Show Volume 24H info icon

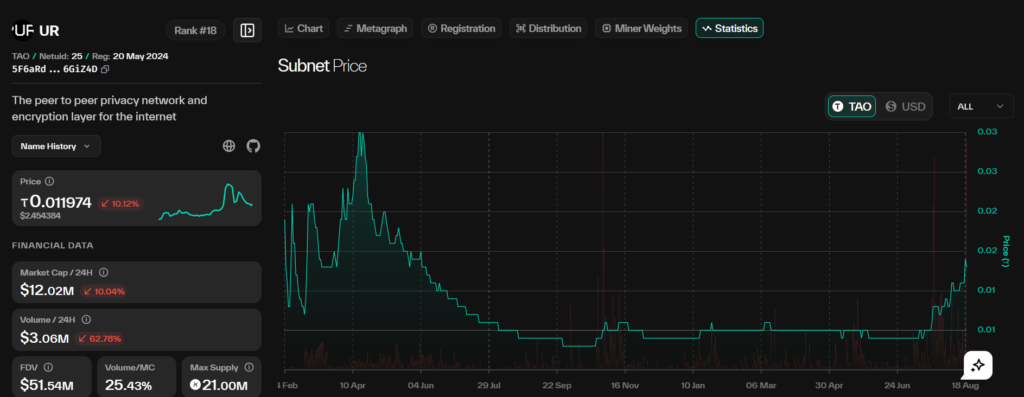coord(86,320)
